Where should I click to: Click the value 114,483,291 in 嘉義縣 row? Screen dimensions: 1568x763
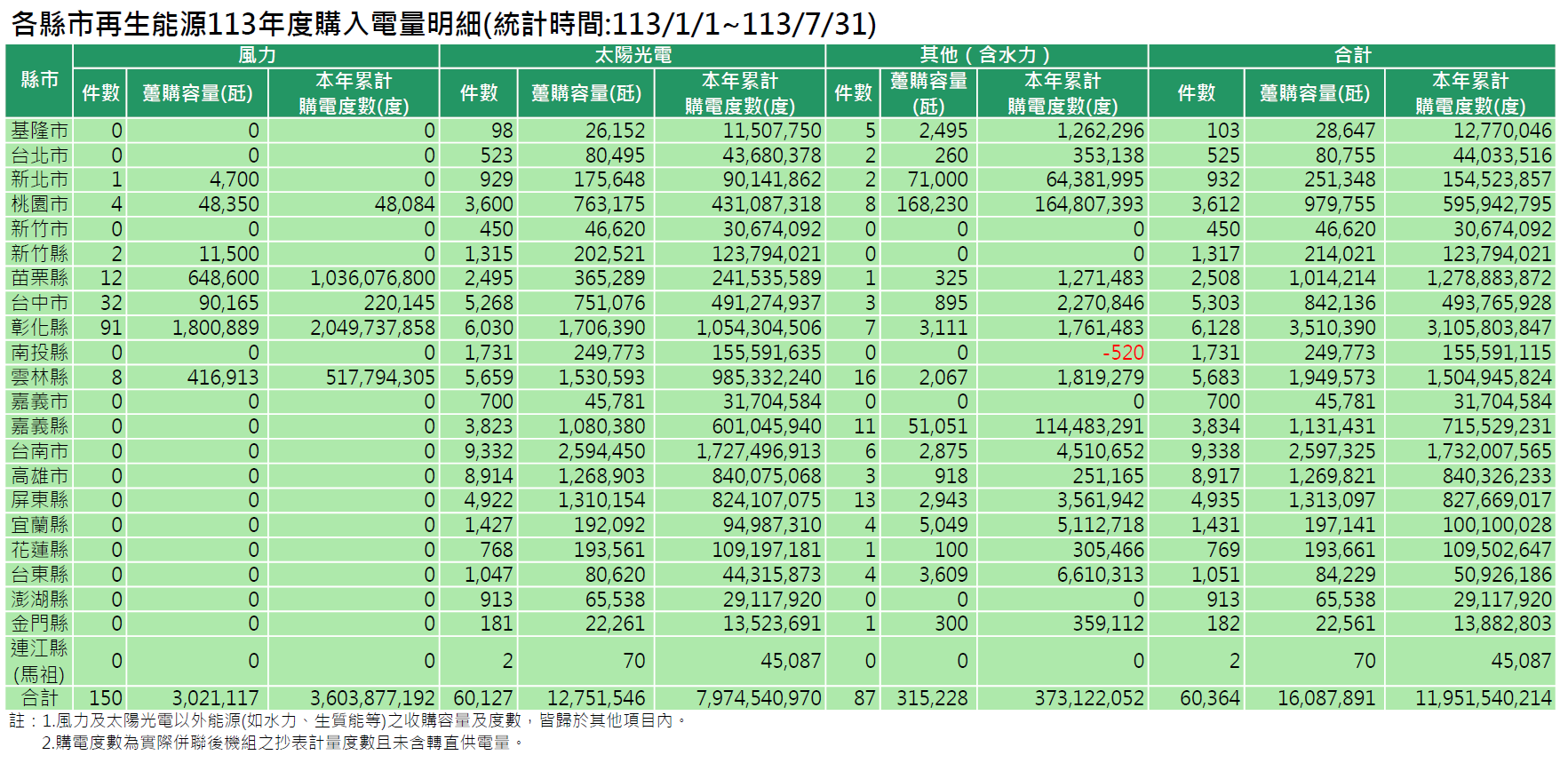coord(1089,426)
